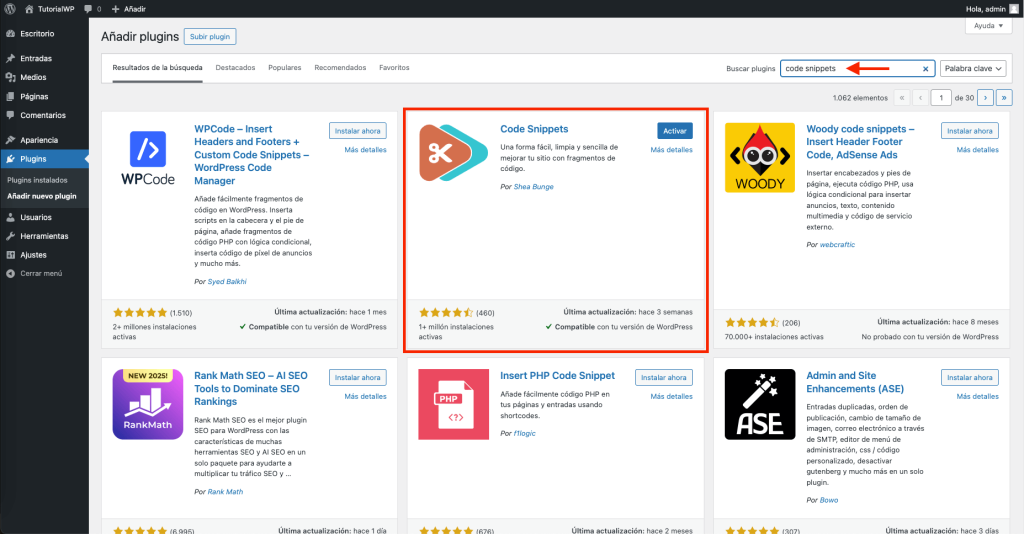
Task: Open Insert PHP Code Snippet title link
Action: (558, 376)
